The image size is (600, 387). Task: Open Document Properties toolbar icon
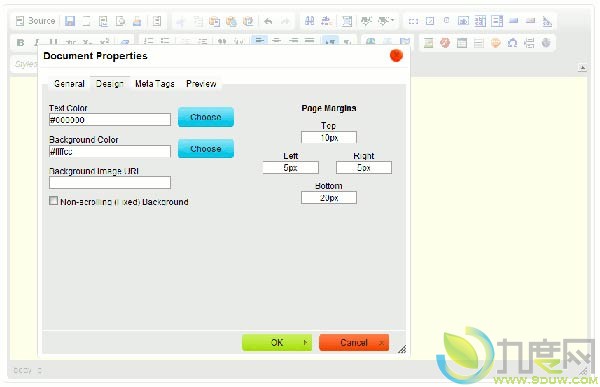pos(103,21)
